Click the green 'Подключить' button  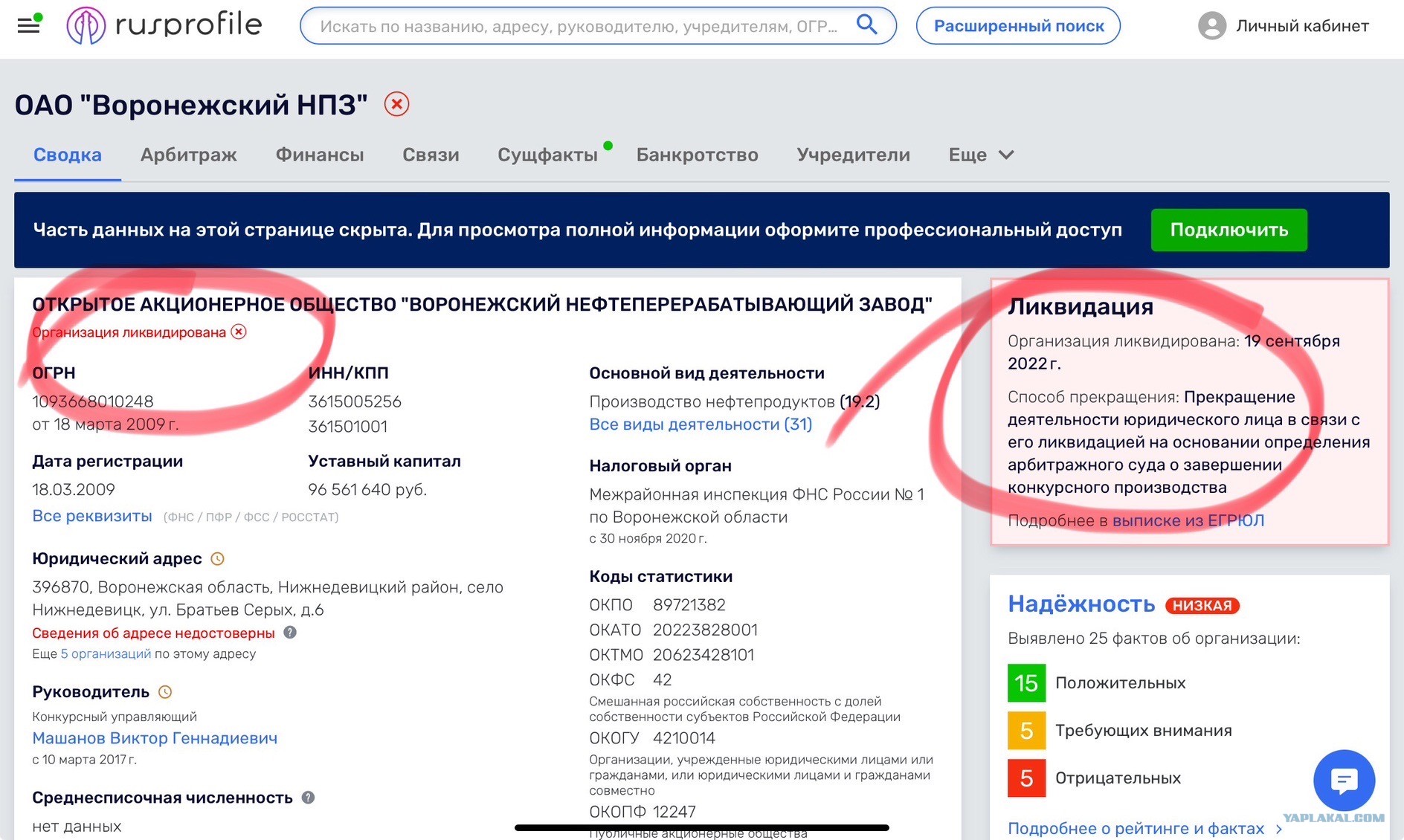pos(1229,230)
